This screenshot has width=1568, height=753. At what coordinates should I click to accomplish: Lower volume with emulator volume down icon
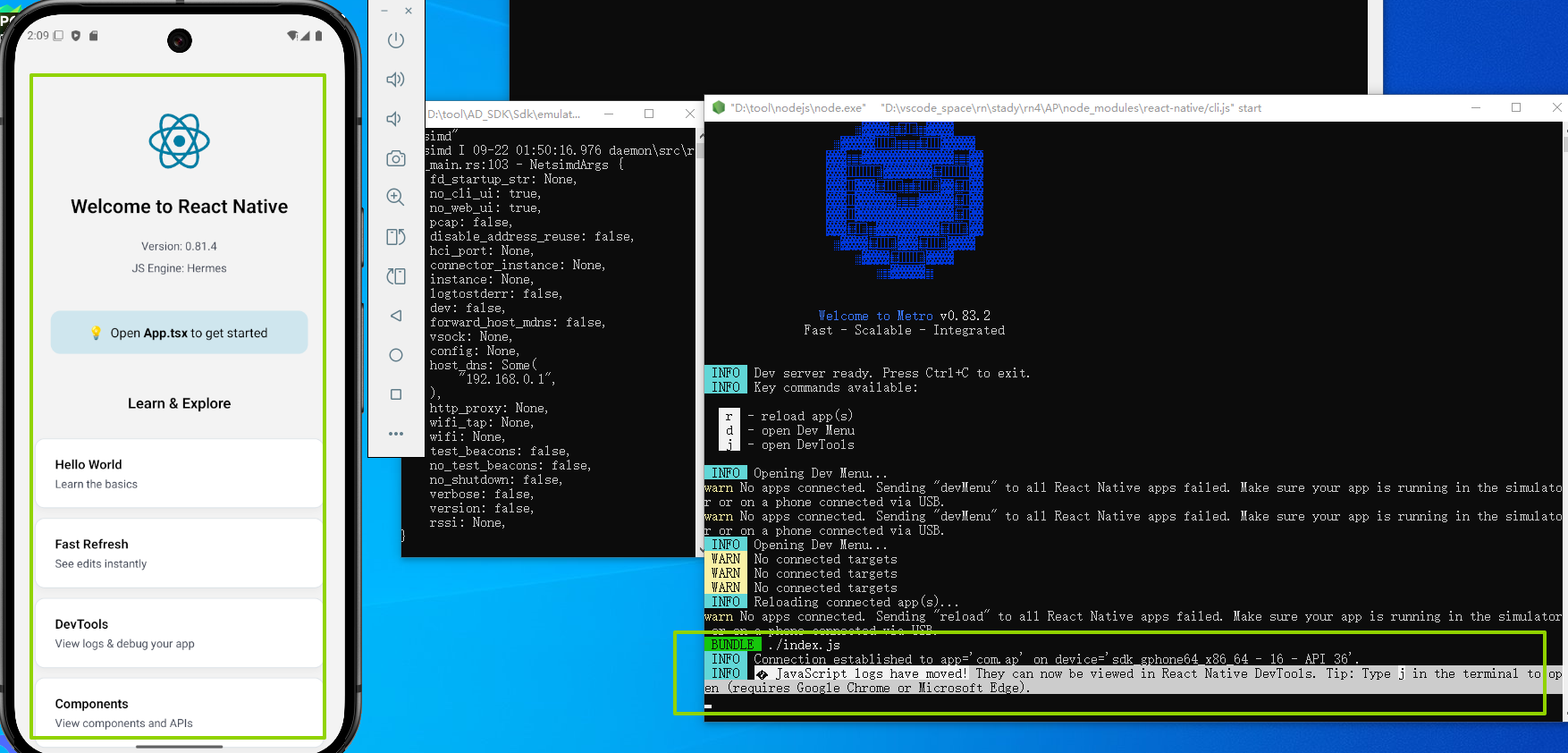[393, 119]
